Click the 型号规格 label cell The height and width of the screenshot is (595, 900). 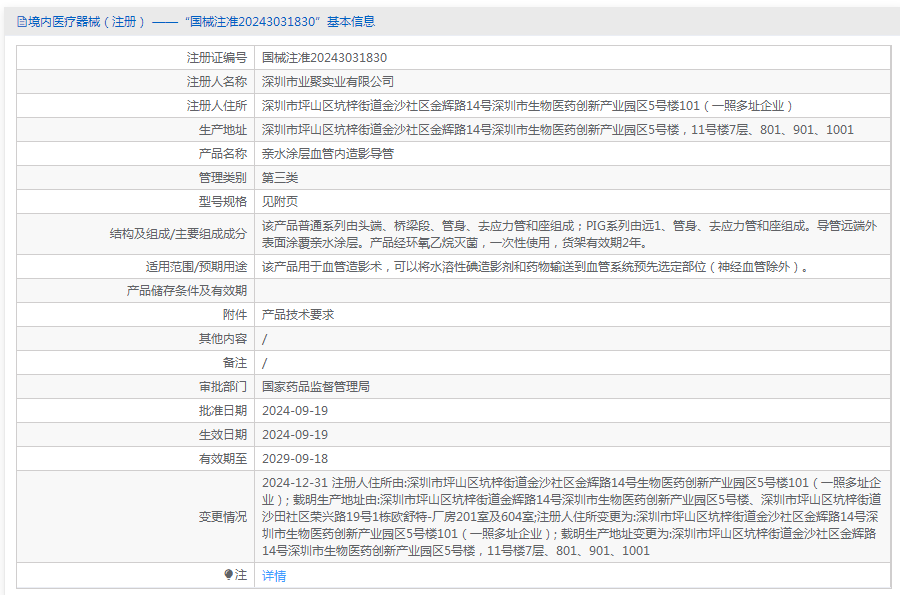click(135, 202)
